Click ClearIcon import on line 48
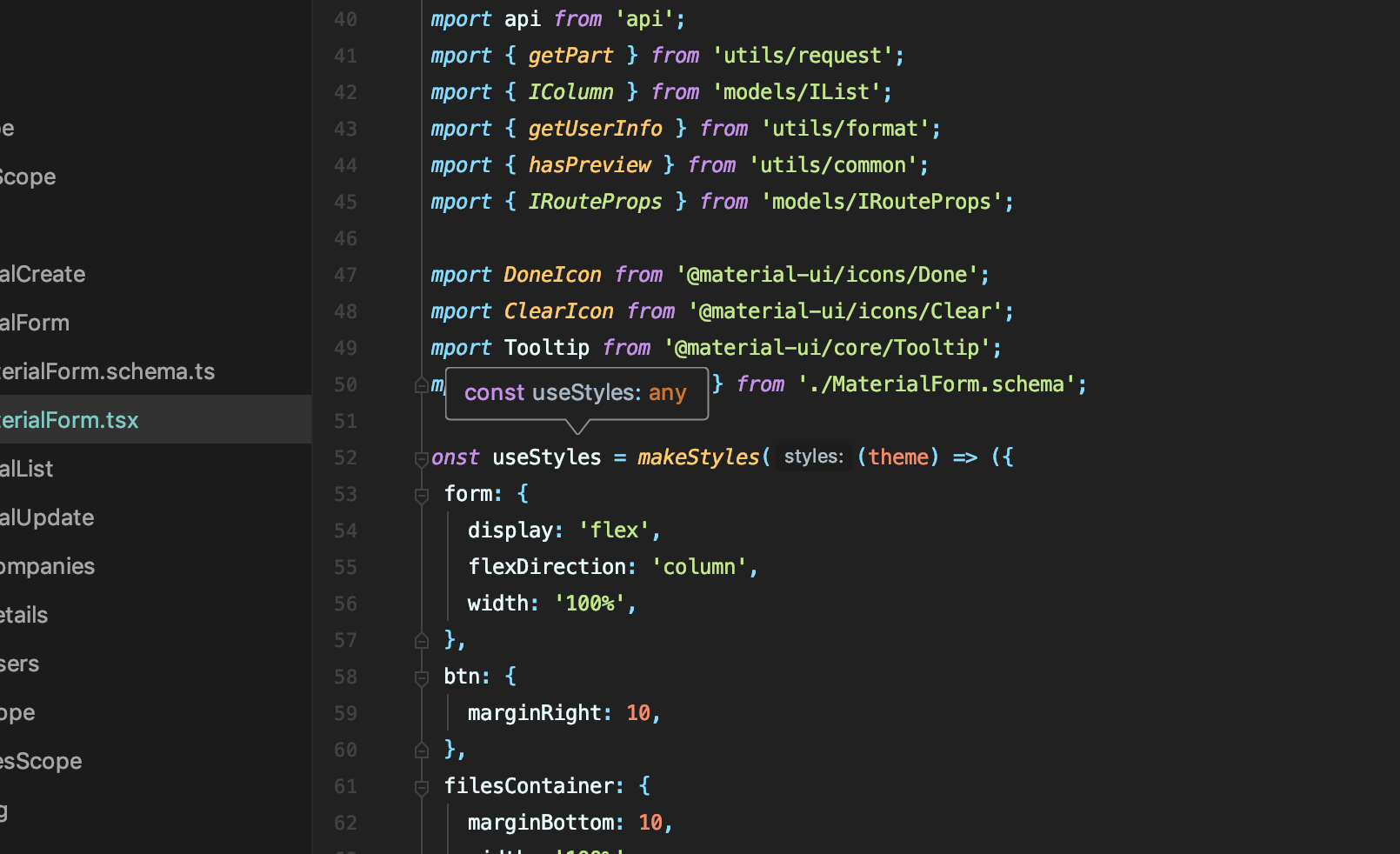 (559, 311)
